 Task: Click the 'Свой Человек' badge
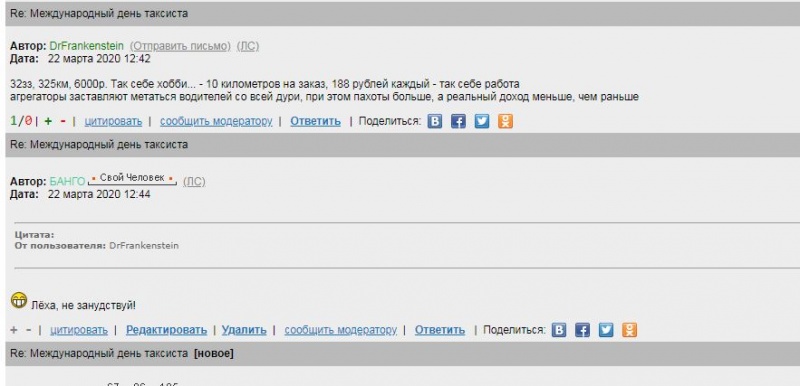[x=132, y=178]
